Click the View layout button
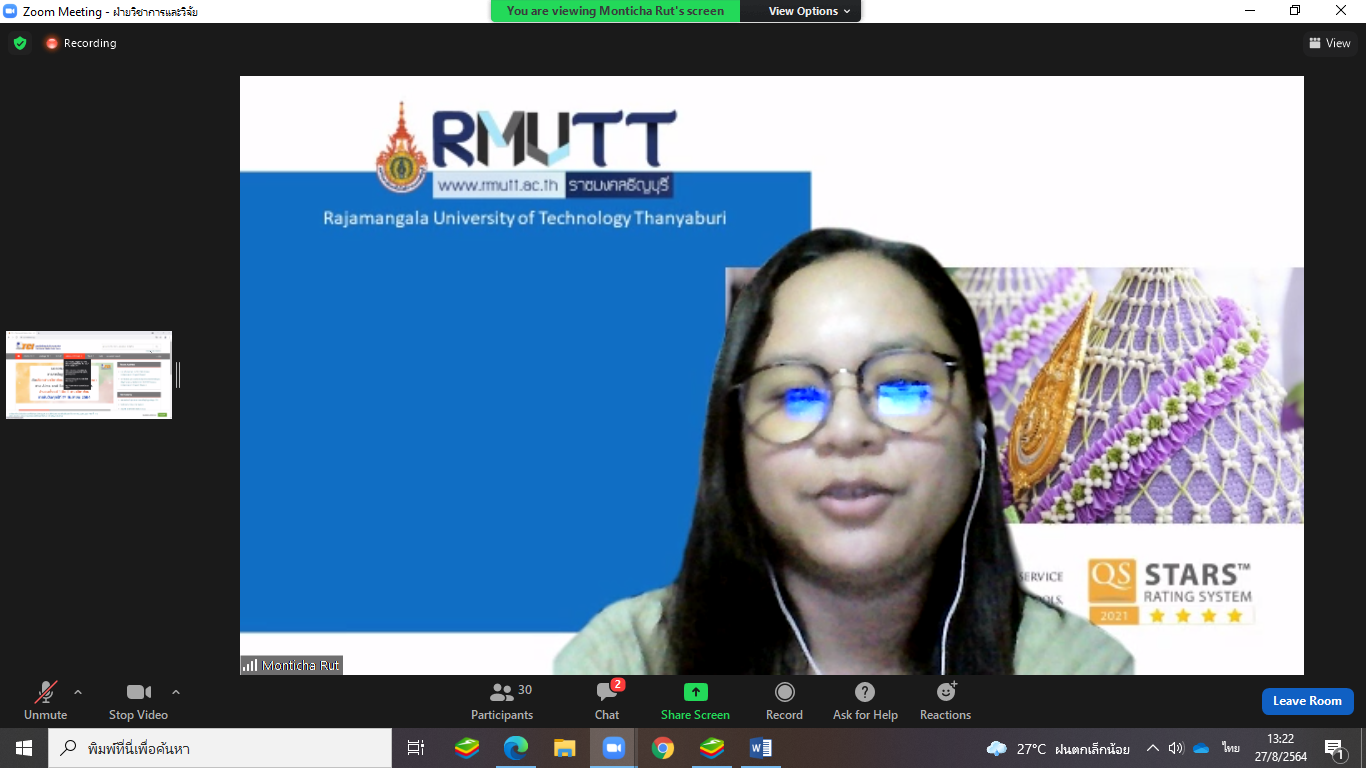Image resolution: width=1366 pixels, height=768 pixels. pyautogui.click(x=1329, y=43)
